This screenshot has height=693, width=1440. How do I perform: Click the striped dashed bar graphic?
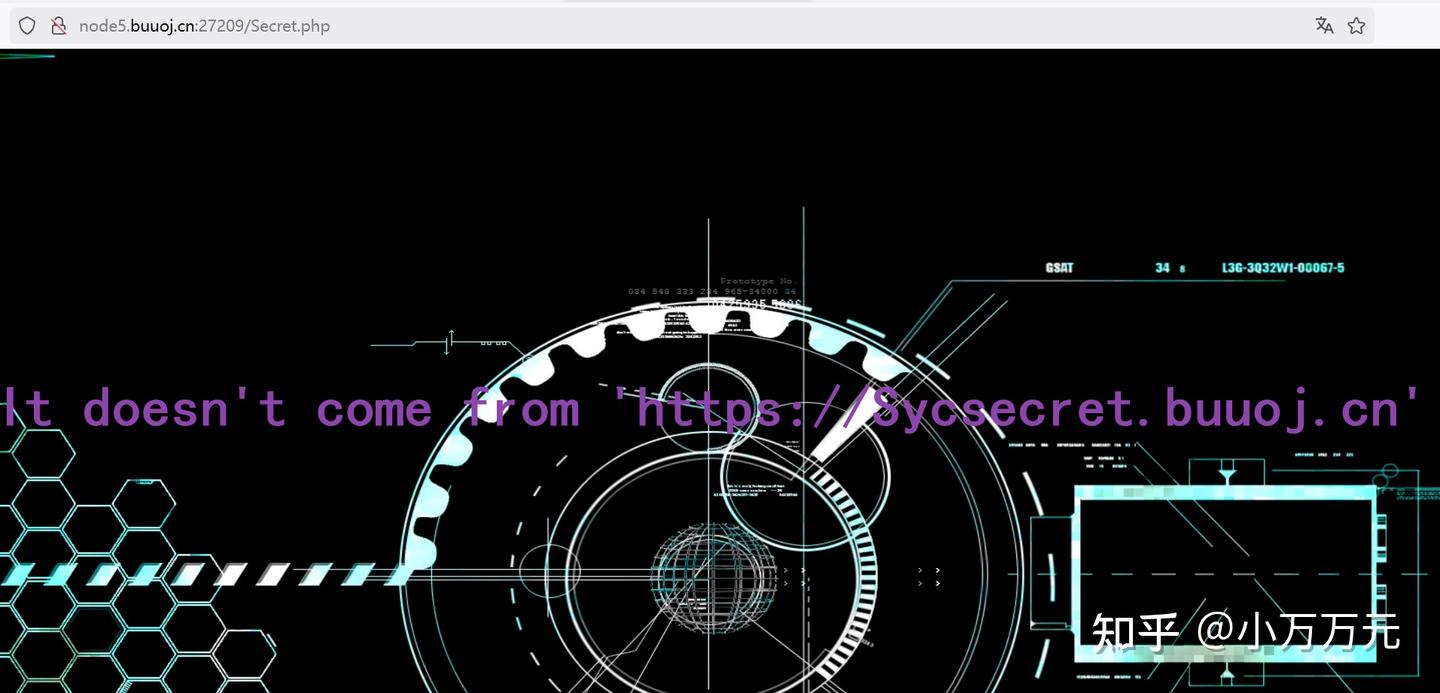click(x=205, y=574)
